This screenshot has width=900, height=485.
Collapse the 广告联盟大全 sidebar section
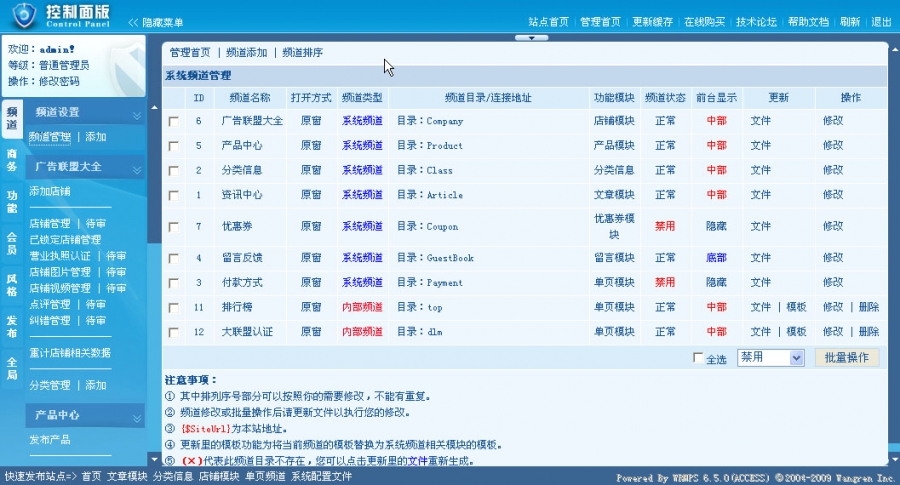[137, 169]
